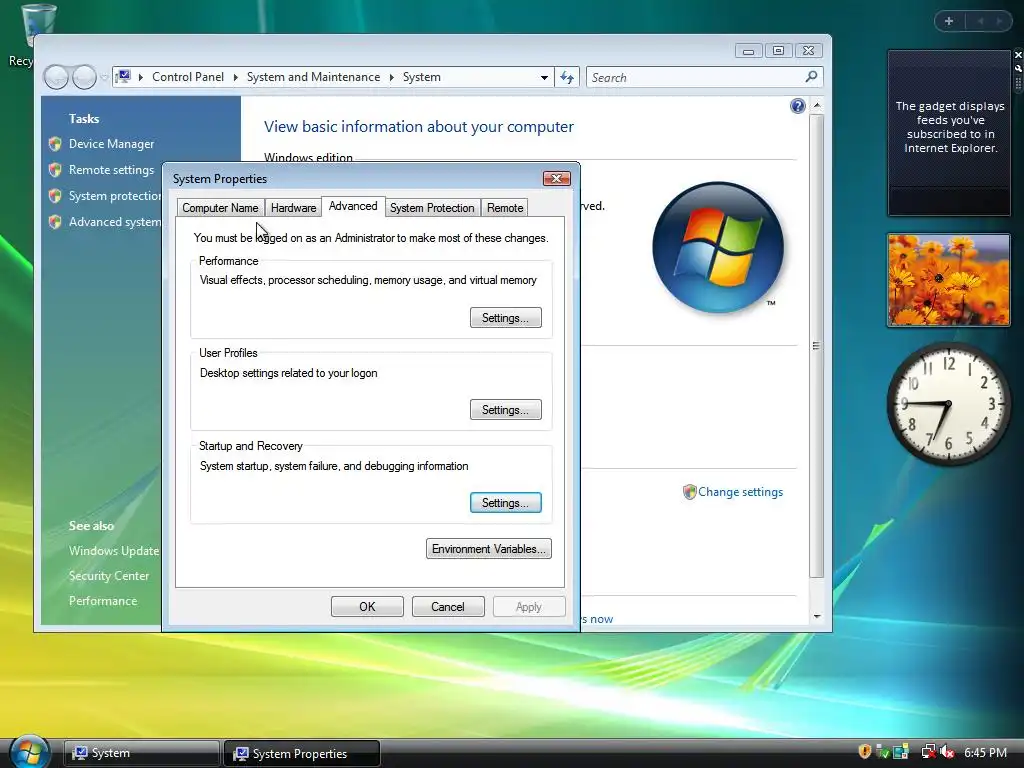This screenshot has height=768, width=1024.
Task: Click the taskbar clock showing 6:45 PM
Action: [x=985, y=752]
